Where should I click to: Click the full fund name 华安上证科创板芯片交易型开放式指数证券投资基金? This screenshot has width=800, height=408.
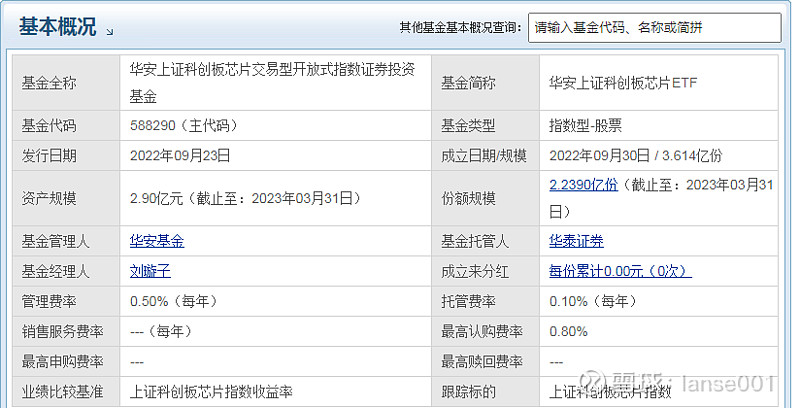272,83
